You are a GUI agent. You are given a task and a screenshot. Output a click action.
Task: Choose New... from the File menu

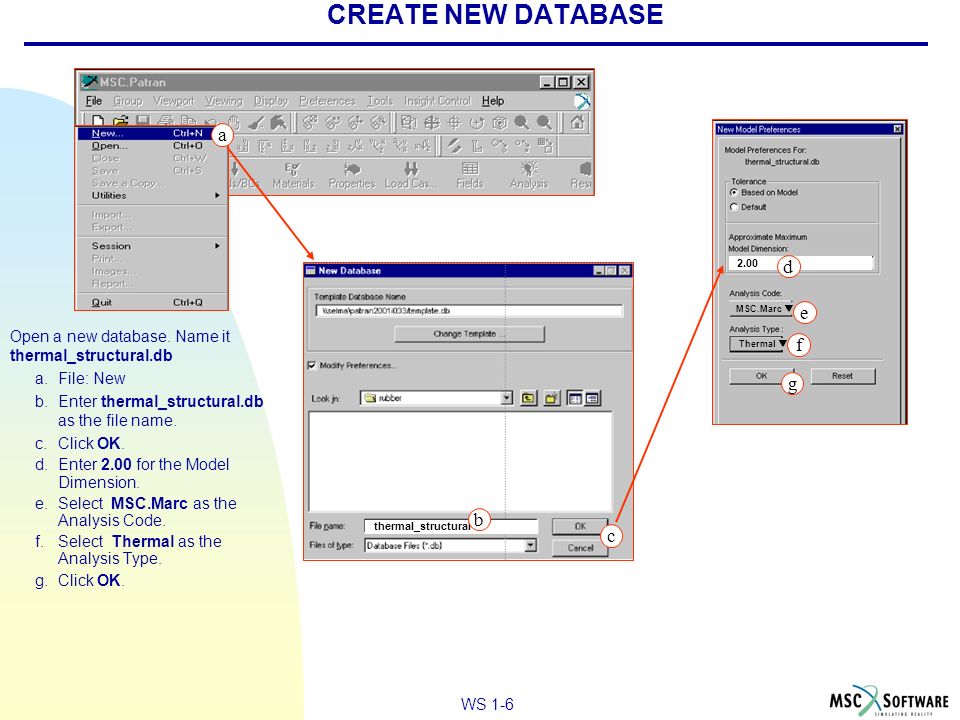point(147,133)
